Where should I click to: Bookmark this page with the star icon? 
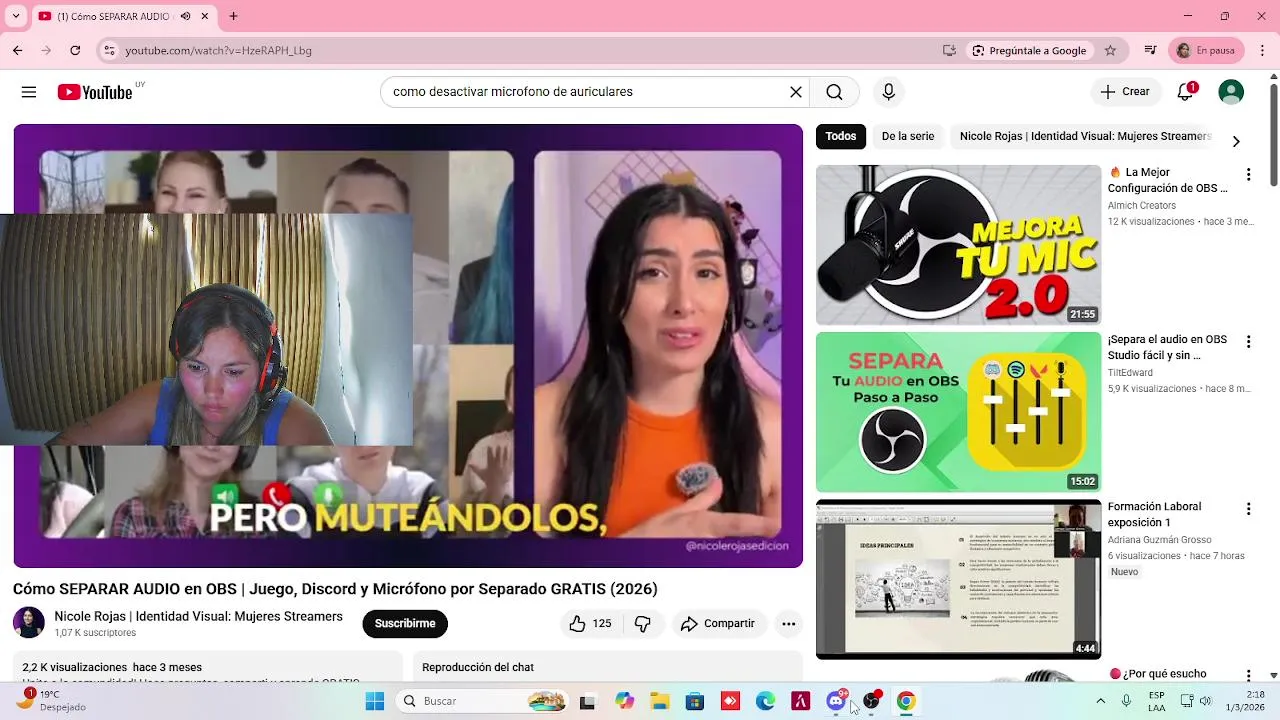[x=1110, y=50]
